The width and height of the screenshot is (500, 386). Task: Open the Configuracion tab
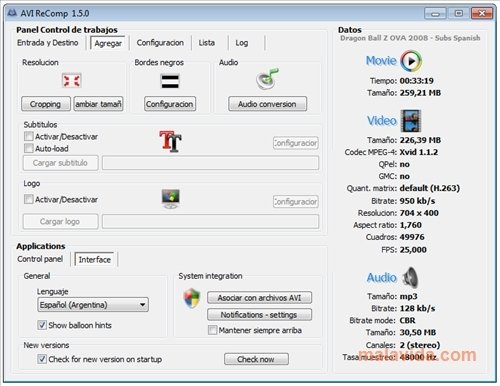(x=160, y=43)
